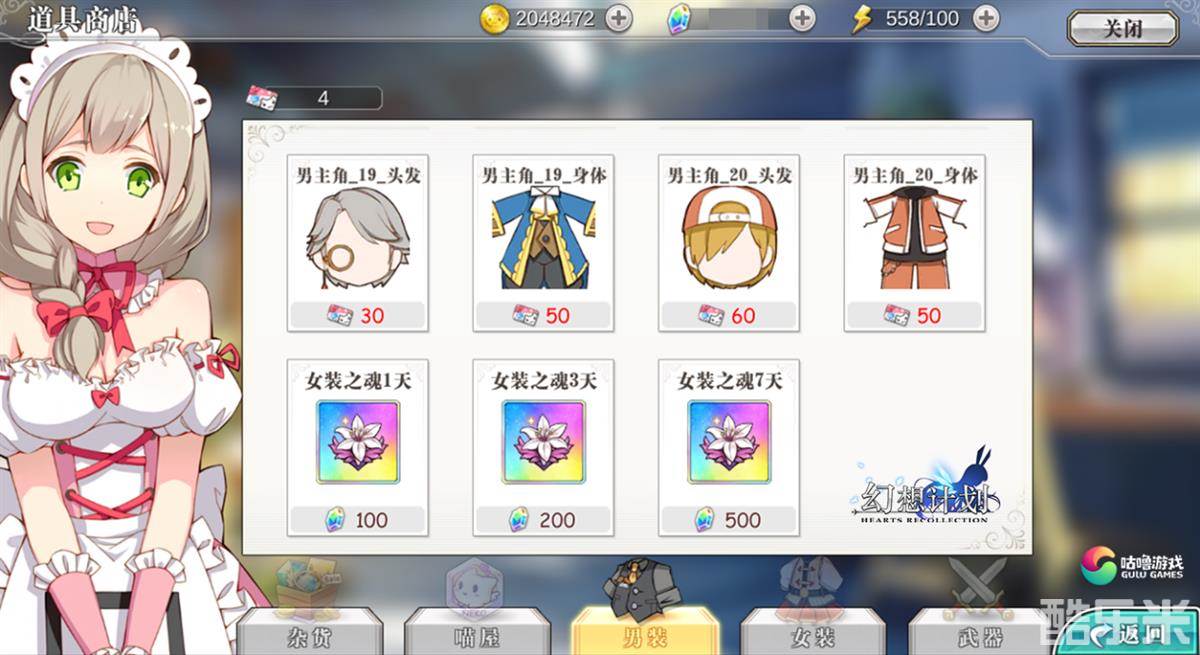Switch to the 喵屋 shop tab
Viewport: 1200px width, 655px height.
click(477, 632)
